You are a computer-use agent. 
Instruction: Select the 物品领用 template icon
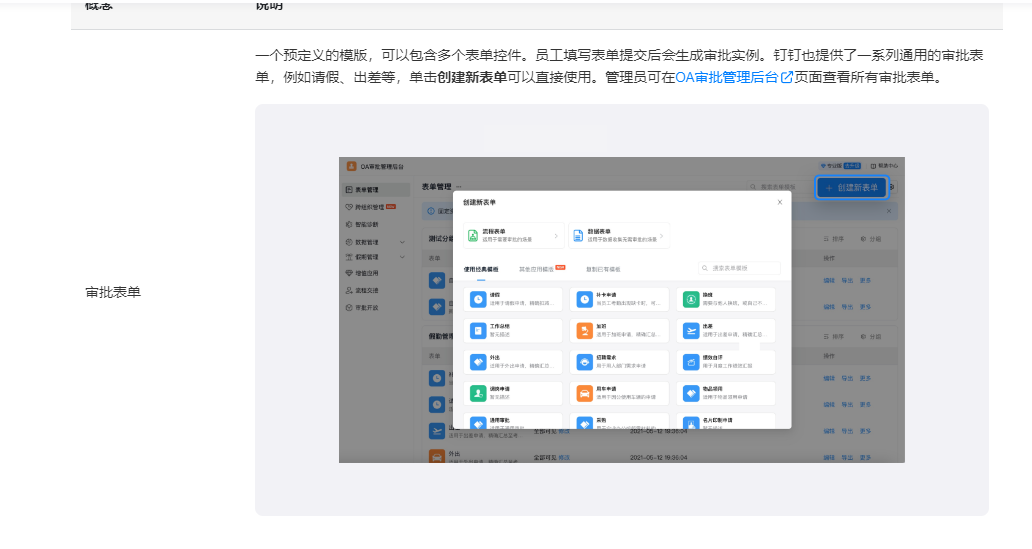690,394
